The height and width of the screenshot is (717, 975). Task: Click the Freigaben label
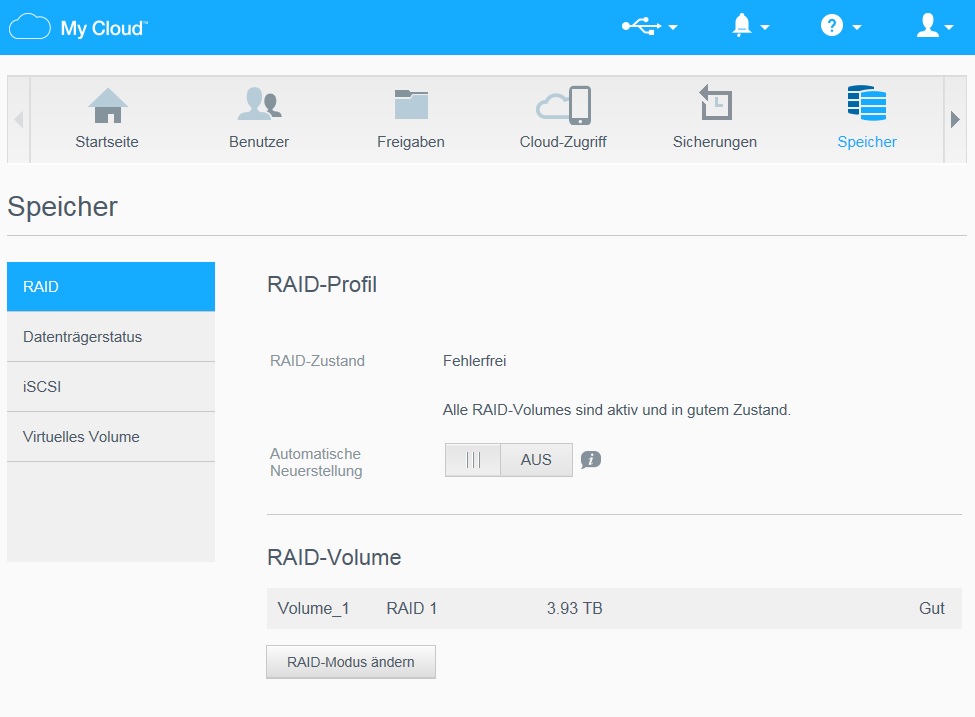(410, 142)
